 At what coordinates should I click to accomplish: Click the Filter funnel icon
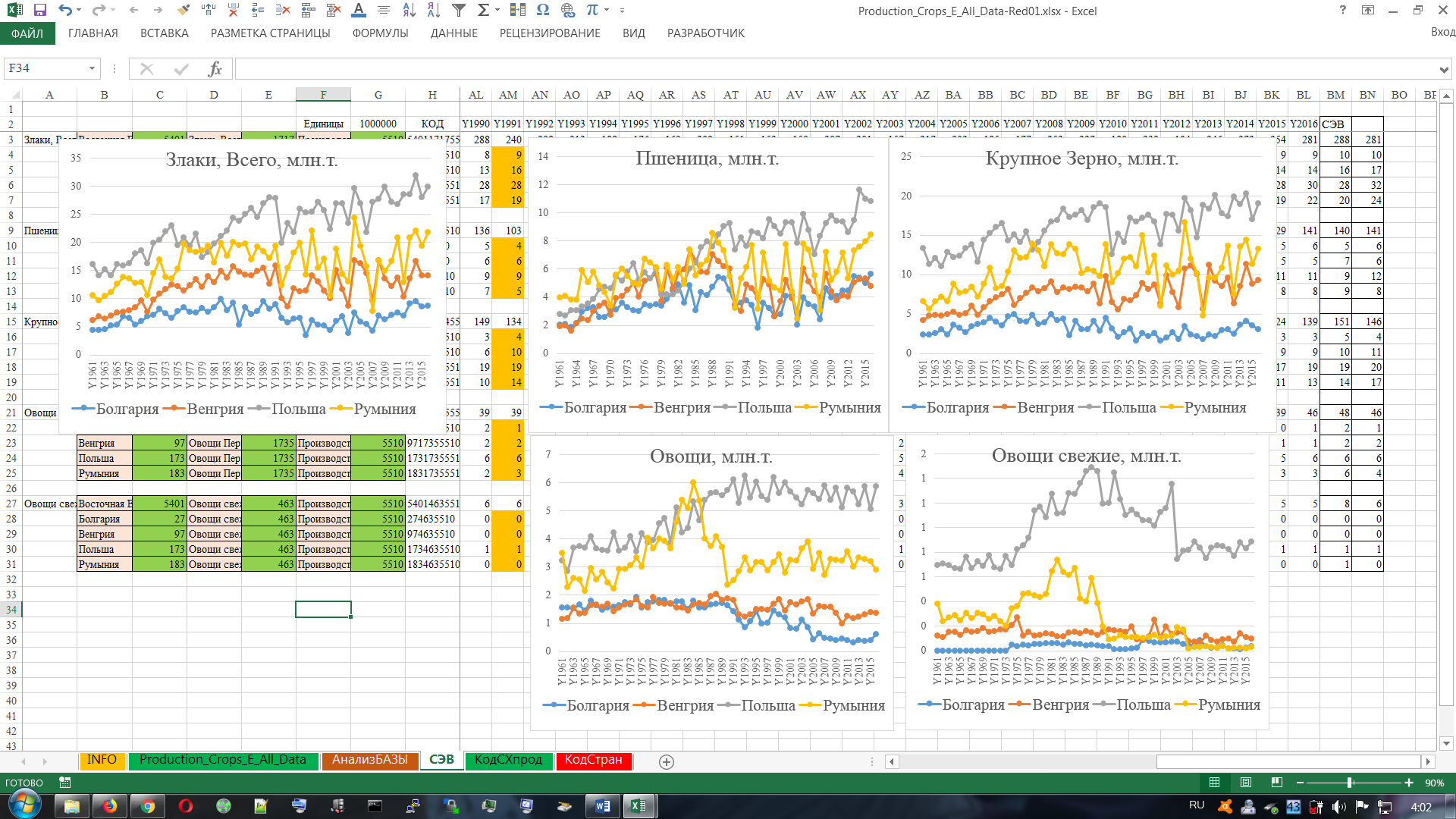click(x=459, y=11)
